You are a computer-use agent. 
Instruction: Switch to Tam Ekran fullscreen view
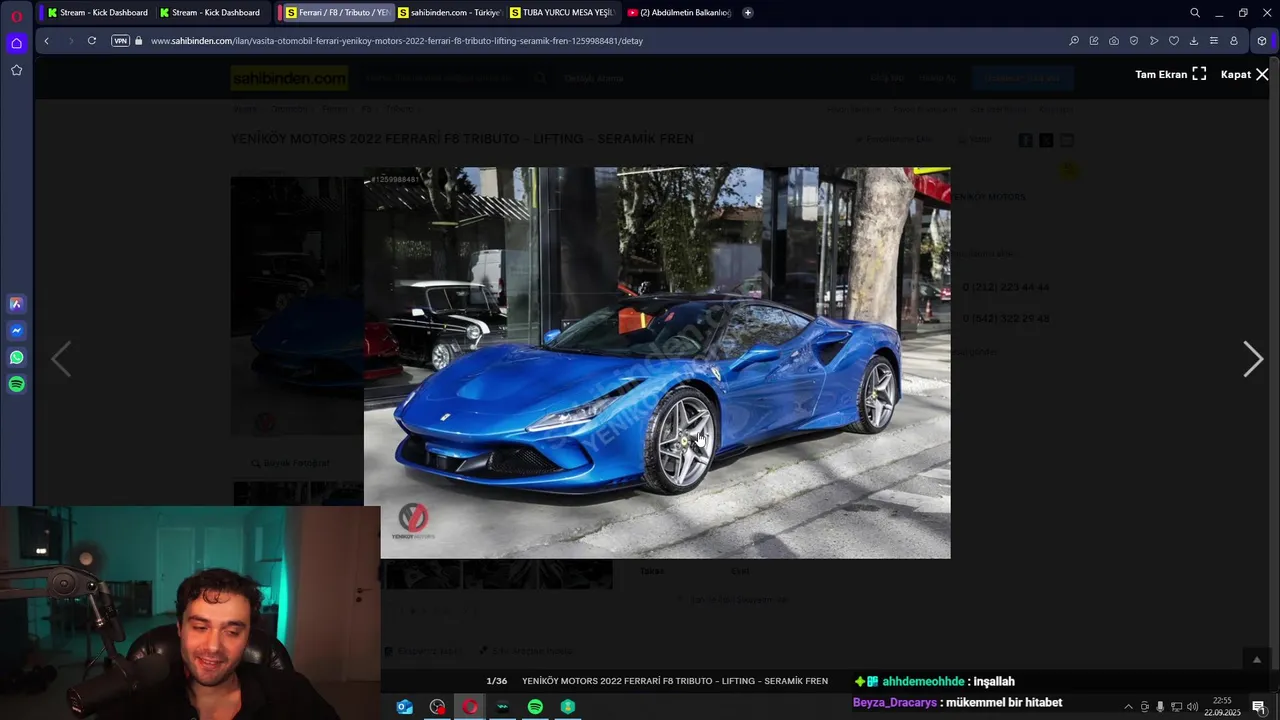[1171, 74]
